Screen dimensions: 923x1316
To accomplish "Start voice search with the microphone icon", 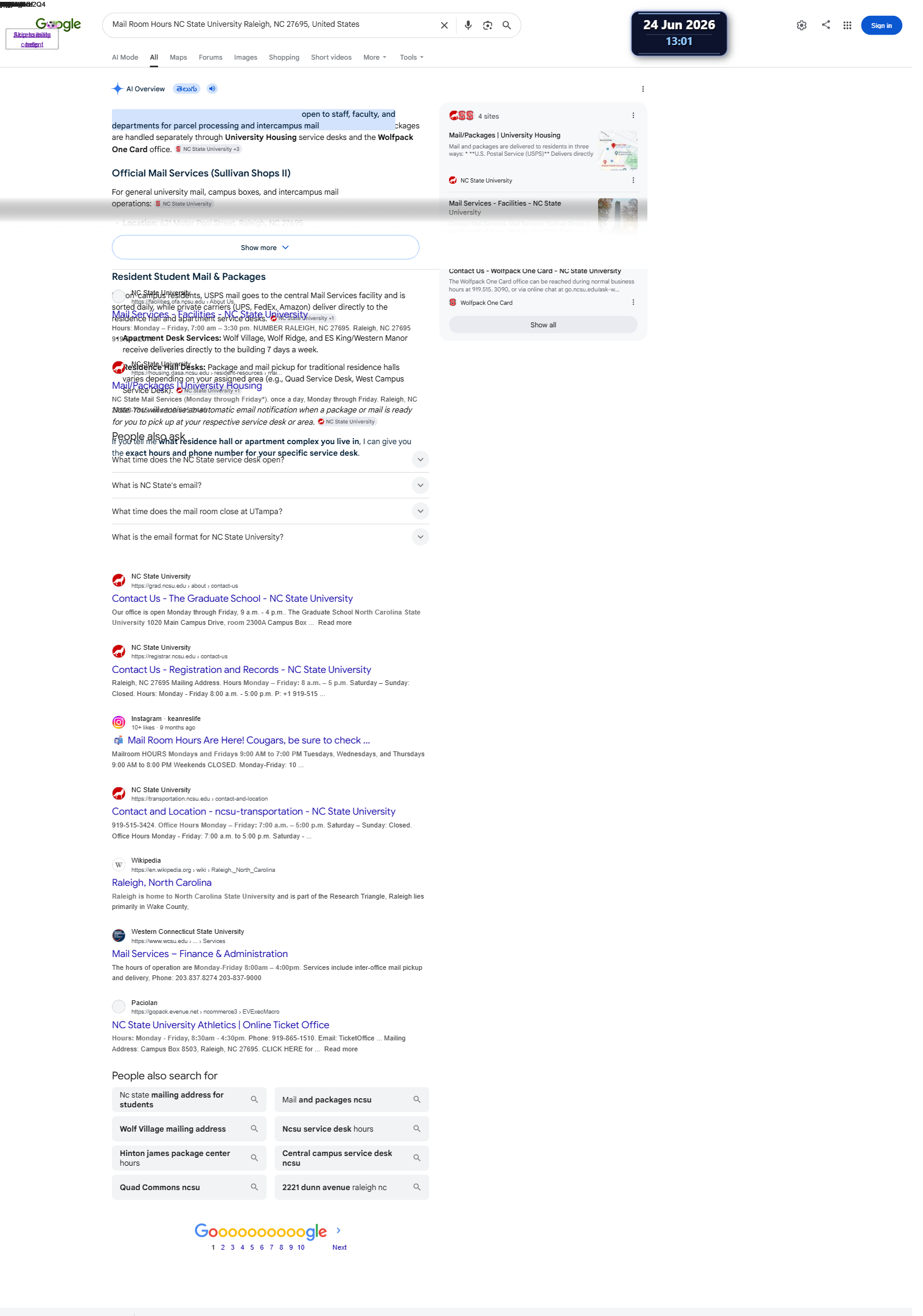I will pyautogui.click(x=468, y=26).
